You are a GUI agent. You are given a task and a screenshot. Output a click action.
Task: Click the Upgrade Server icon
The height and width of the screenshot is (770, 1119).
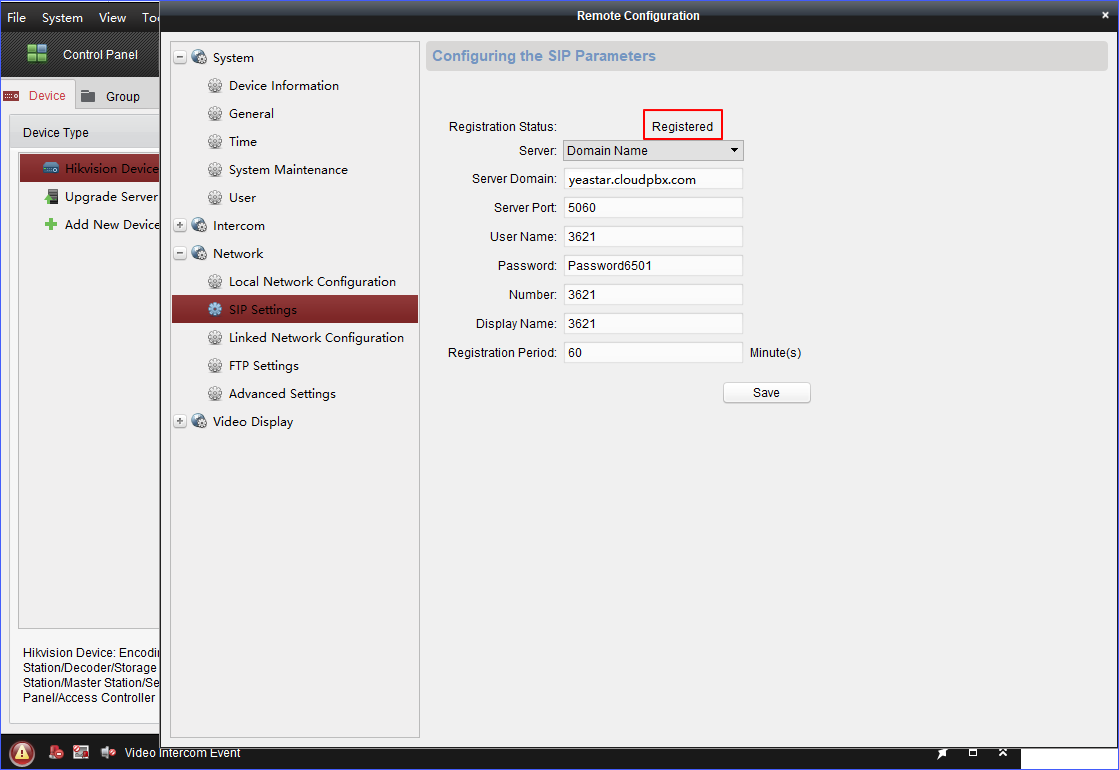tap(51, 197)
